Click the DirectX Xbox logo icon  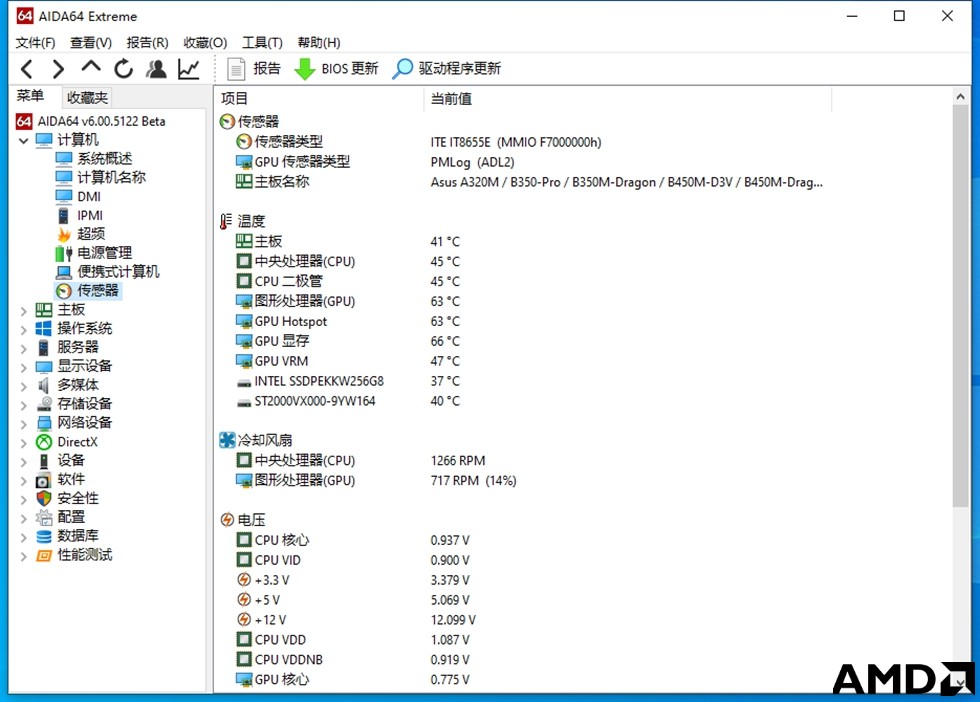[x=44, y=442]
